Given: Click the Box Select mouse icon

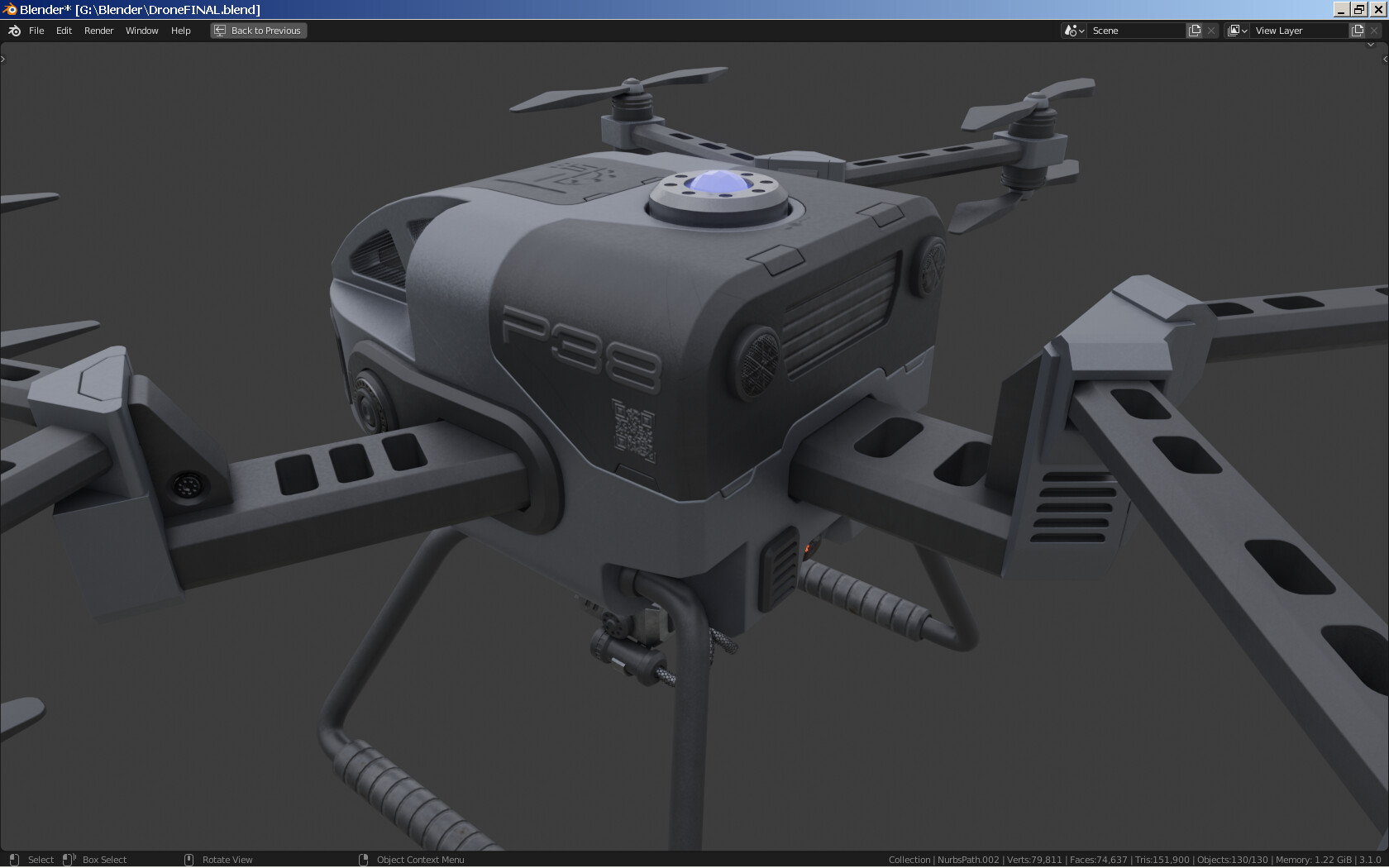Looking at the screenshot, I should (66, 860).
